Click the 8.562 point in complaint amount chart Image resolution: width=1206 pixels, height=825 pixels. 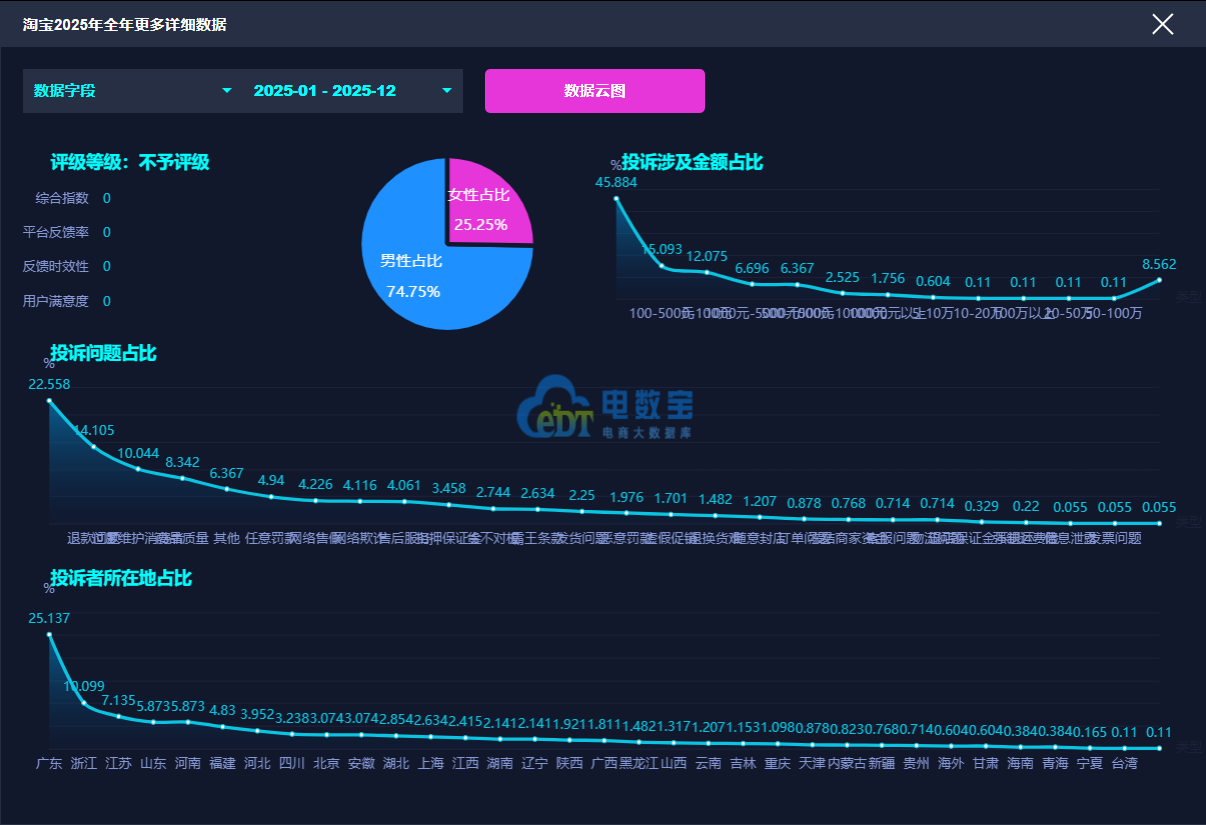pyautogui.click(x=1159, y=280)
